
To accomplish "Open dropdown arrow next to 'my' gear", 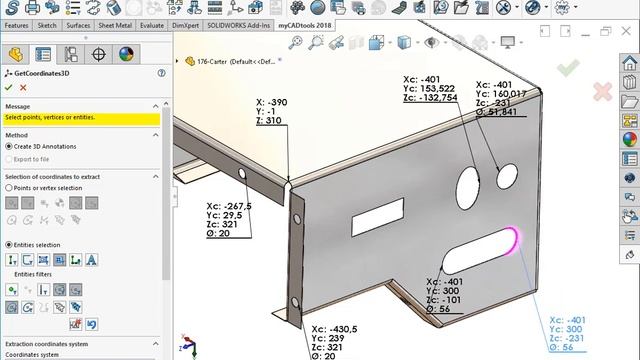I will (x=576, y=7).
